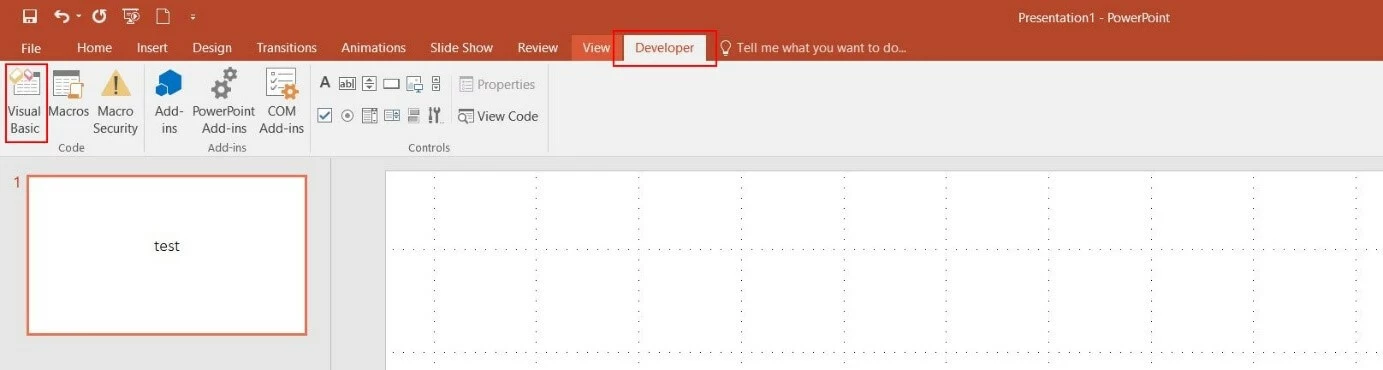Switch to the Home tab
Viewport: 1383px width, 370px height.
95,48
